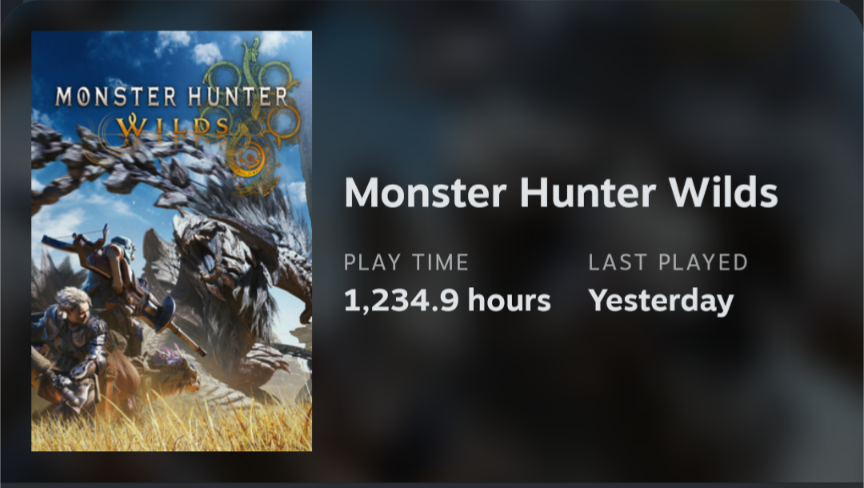
Task: Click the 1,234.9 hours value
Action: 447,301
